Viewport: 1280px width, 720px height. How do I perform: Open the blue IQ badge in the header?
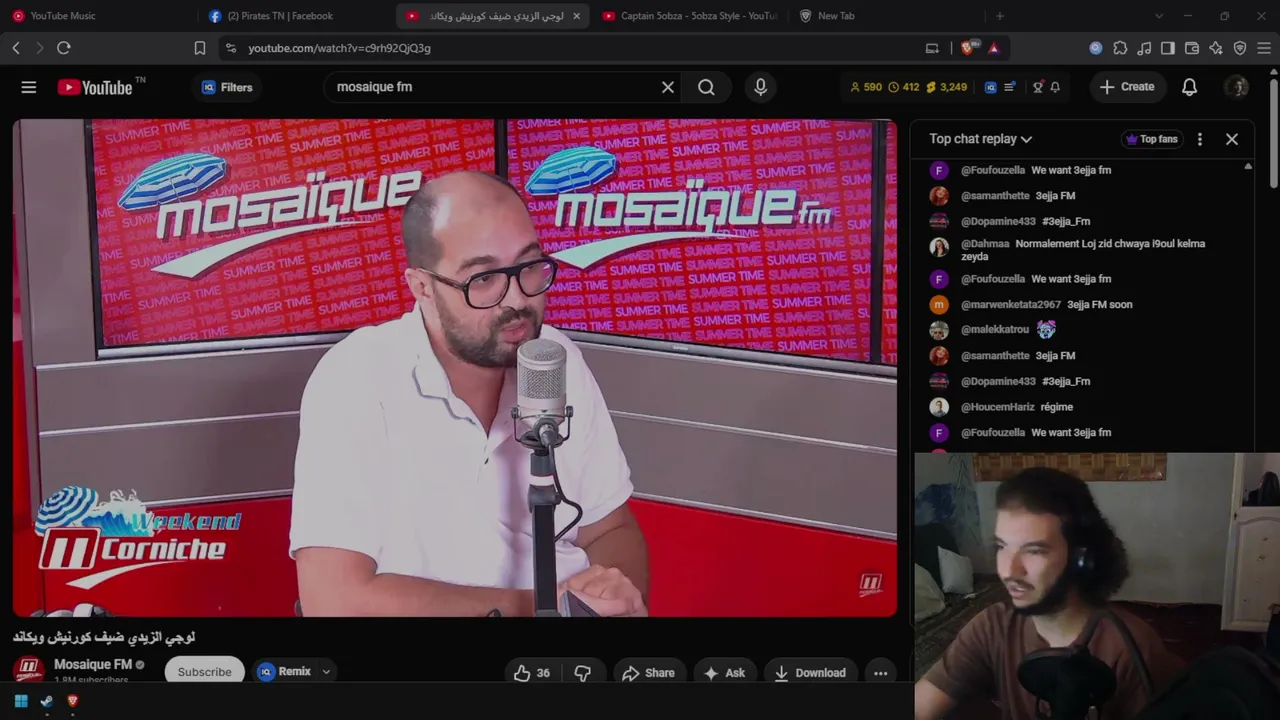pyautogui.click(x=990, y=87)
